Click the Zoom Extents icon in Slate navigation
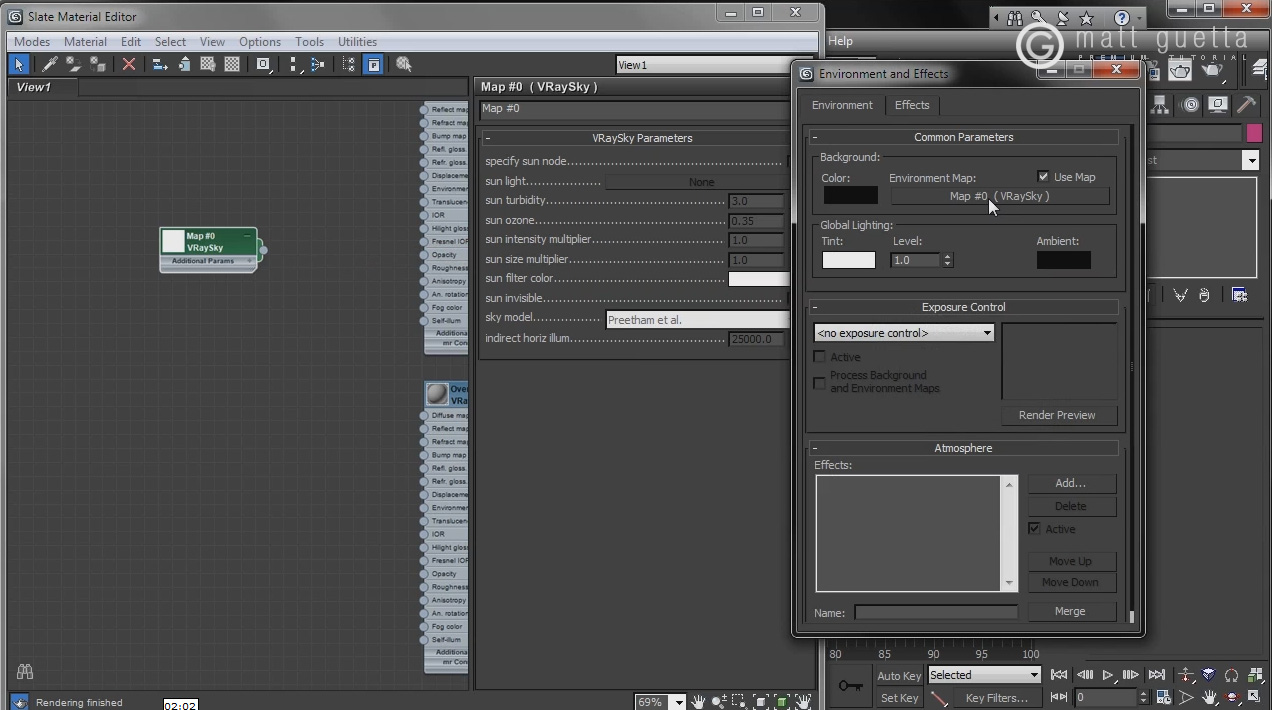 (761, 702)
